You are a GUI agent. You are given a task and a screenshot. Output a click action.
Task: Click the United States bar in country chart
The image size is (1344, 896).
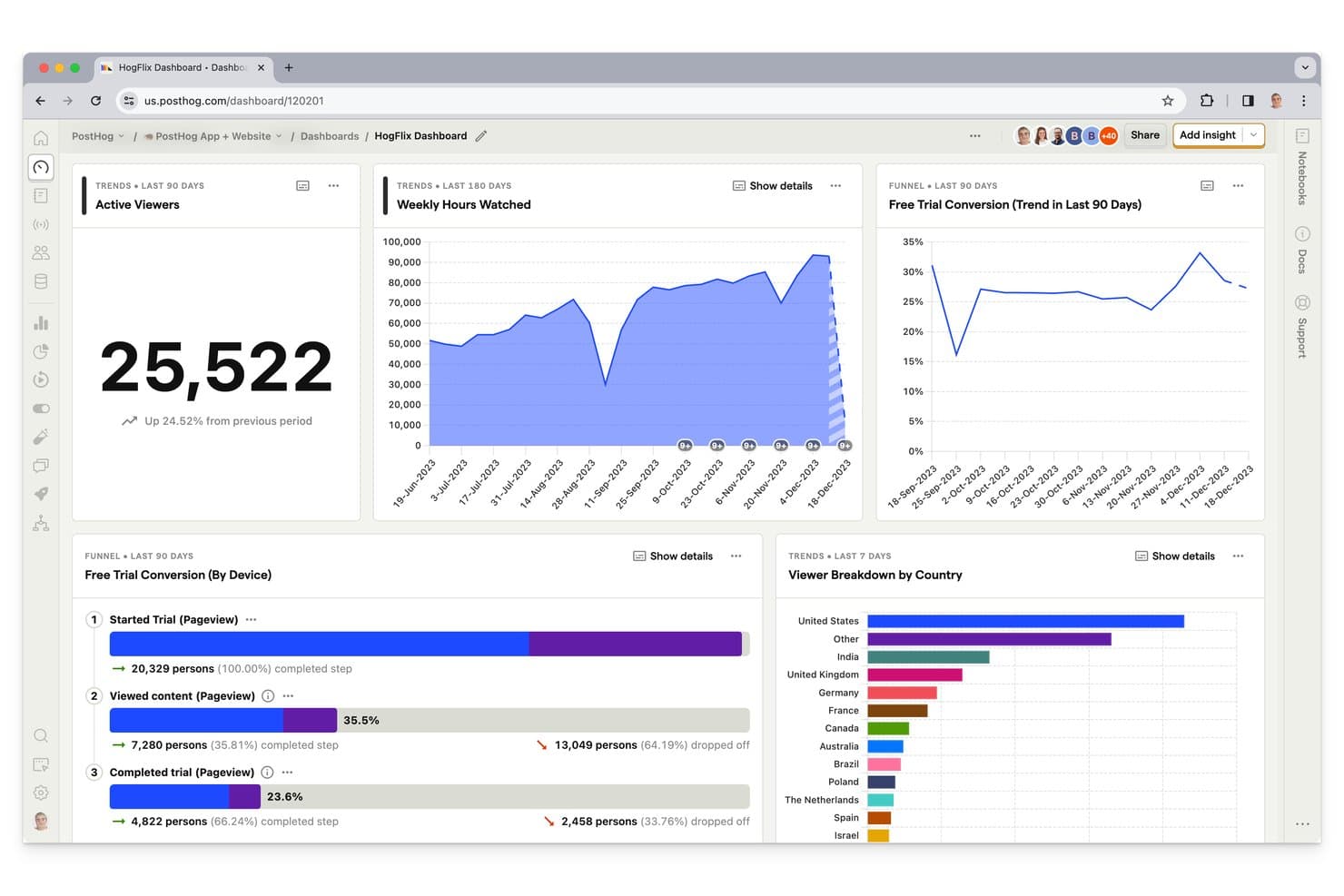click(1025, 621)
